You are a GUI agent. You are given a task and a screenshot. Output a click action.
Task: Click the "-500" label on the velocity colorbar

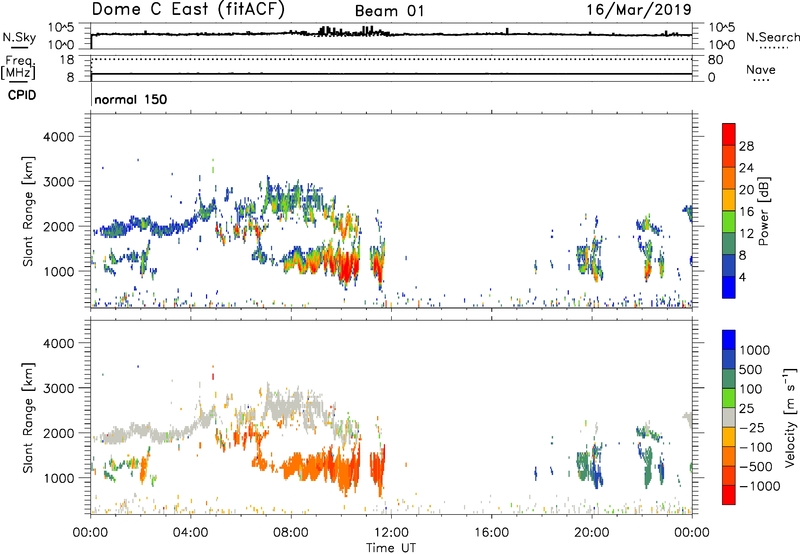coord(756,467)
